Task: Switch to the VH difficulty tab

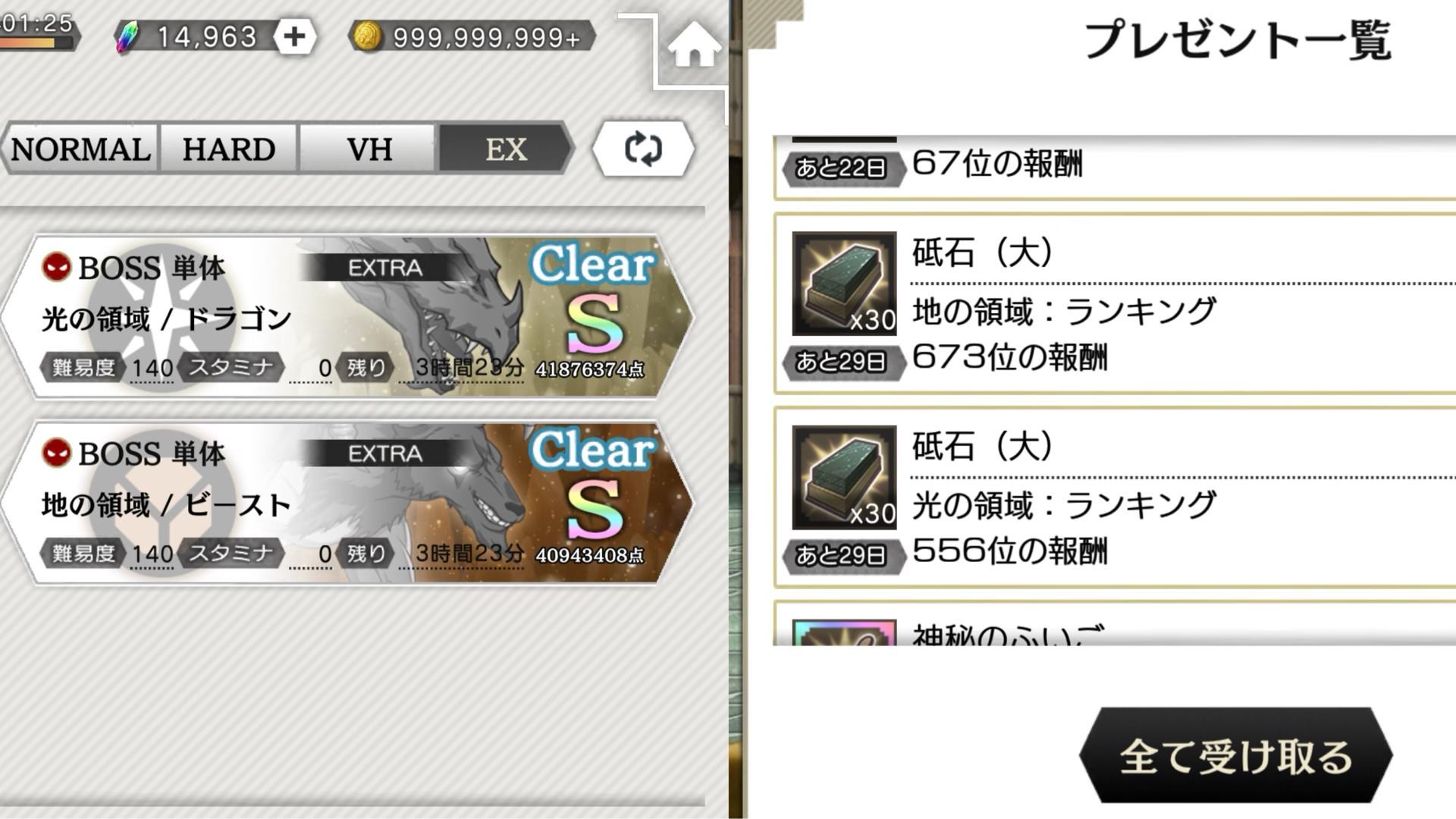Action: coord(369,149)
